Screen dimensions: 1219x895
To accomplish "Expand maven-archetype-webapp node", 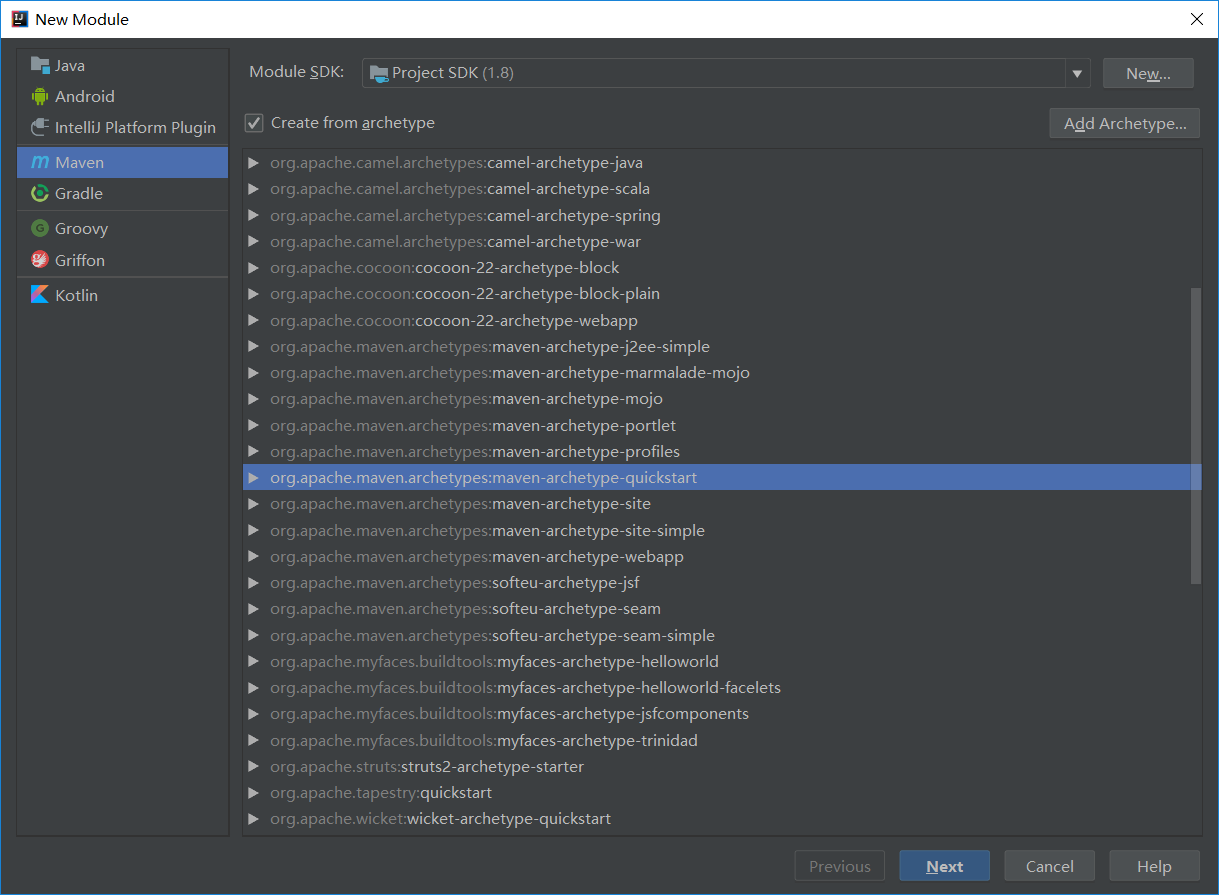I will (253, 557).
